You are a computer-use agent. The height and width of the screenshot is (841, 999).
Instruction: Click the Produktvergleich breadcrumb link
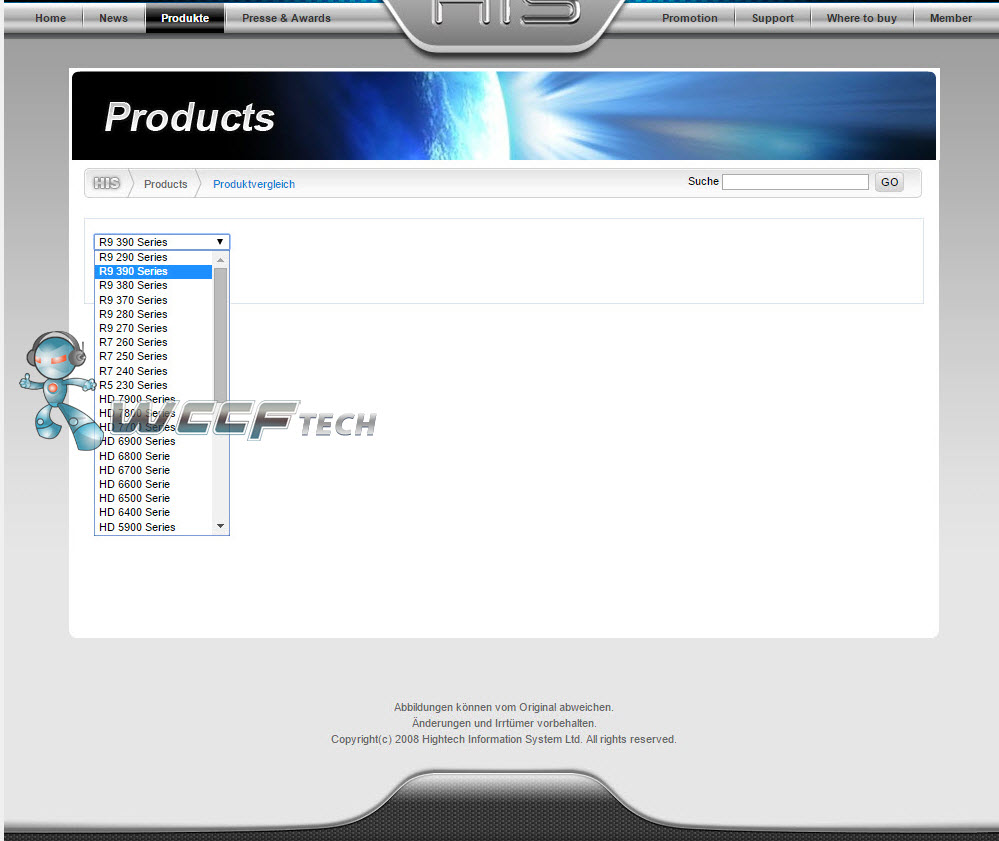click(254, 184)
